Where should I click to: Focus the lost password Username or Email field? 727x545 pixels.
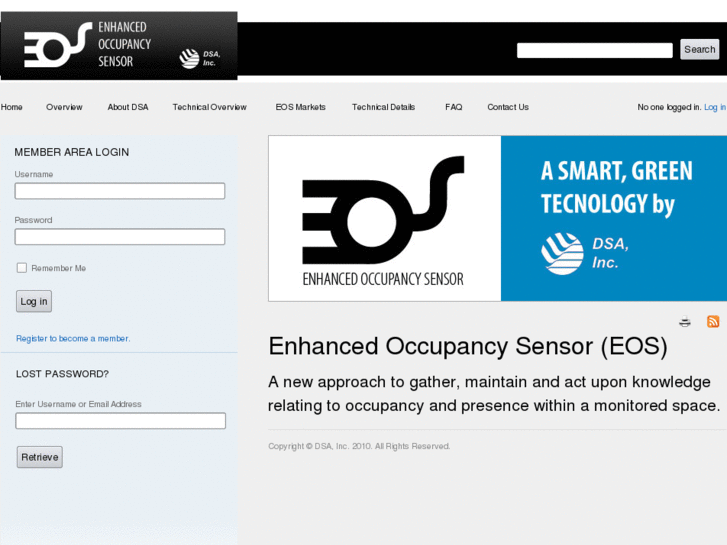121,421
